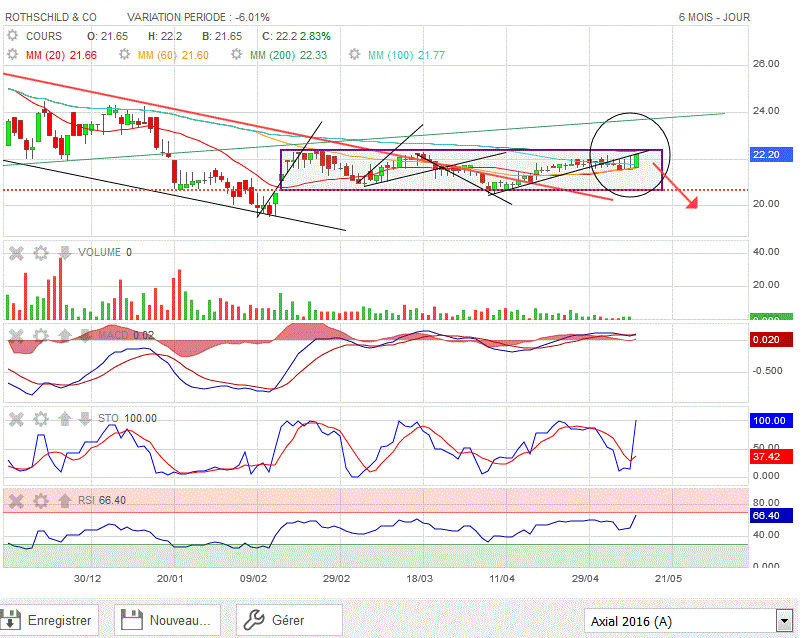Click the red arrow drawing on chart
The image size is (802, 638).
[682, 192]
